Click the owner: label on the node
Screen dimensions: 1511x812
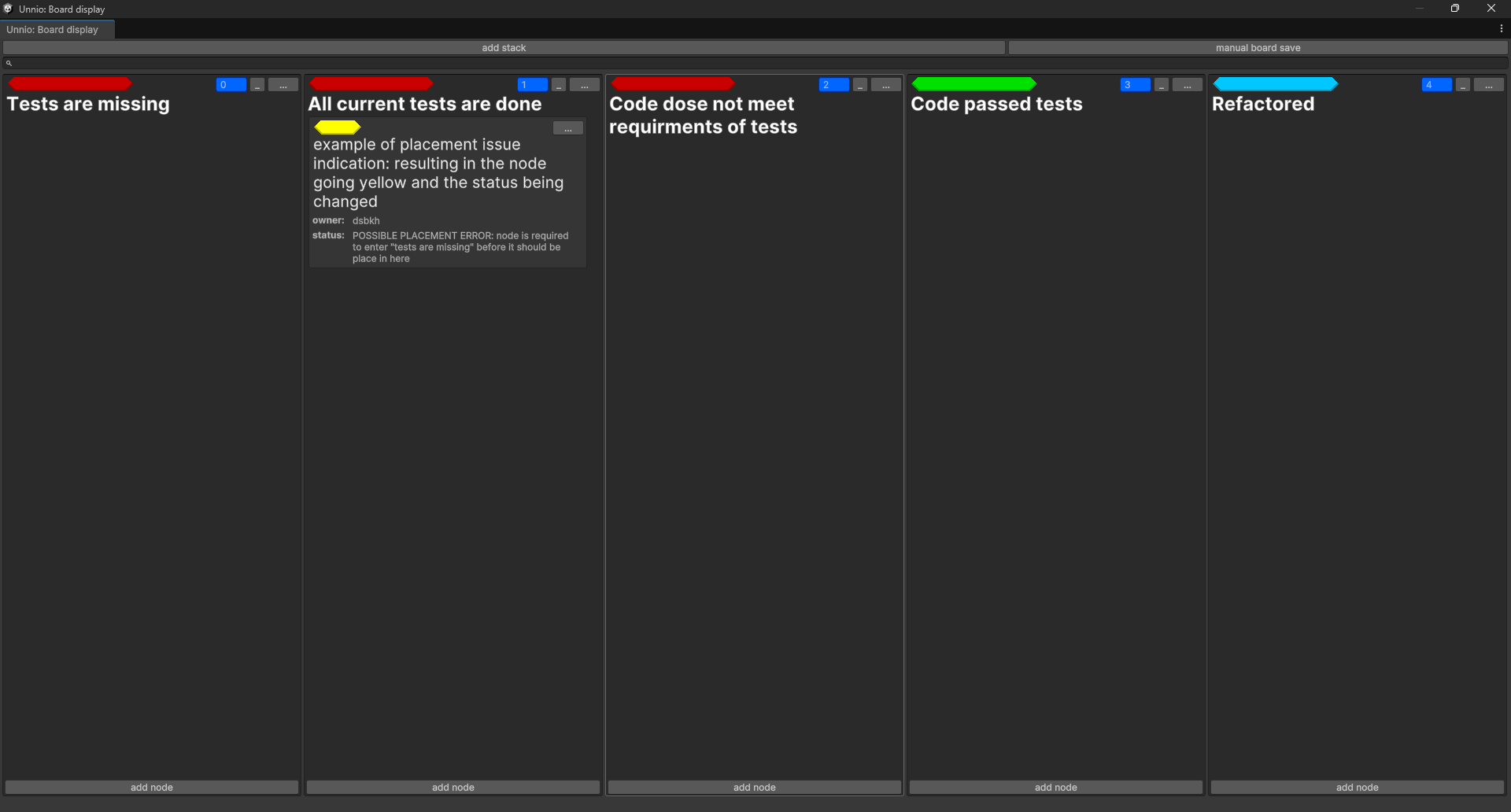point(328,220)
